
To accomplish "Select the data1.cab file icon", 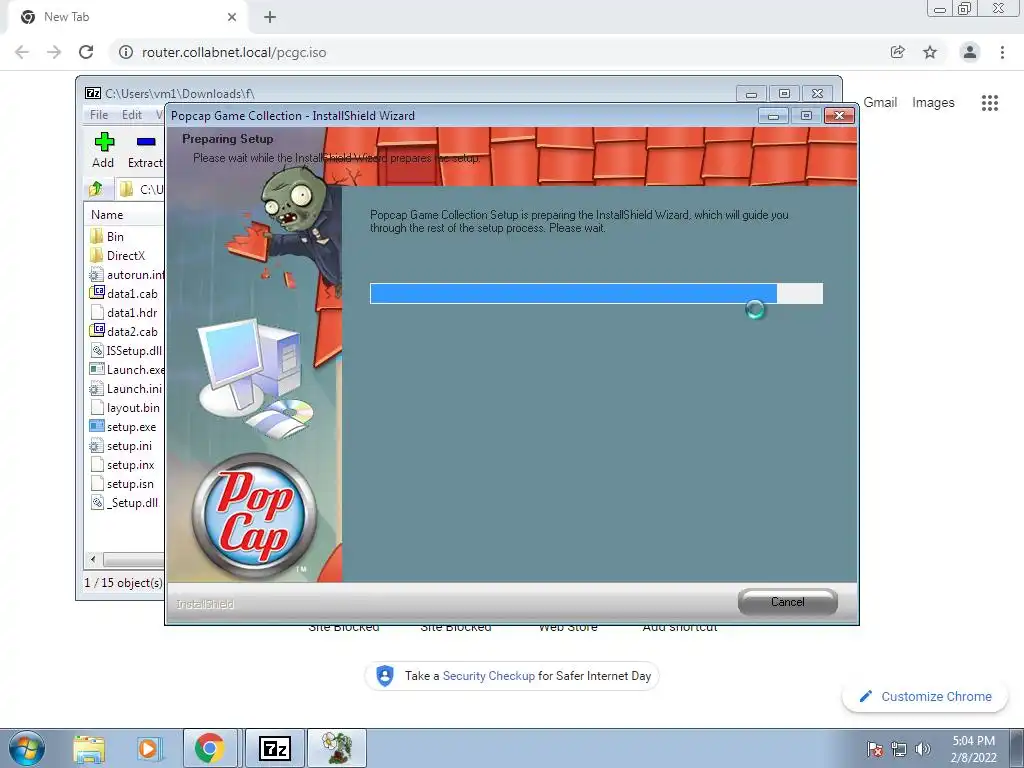I will pos(97,293).
